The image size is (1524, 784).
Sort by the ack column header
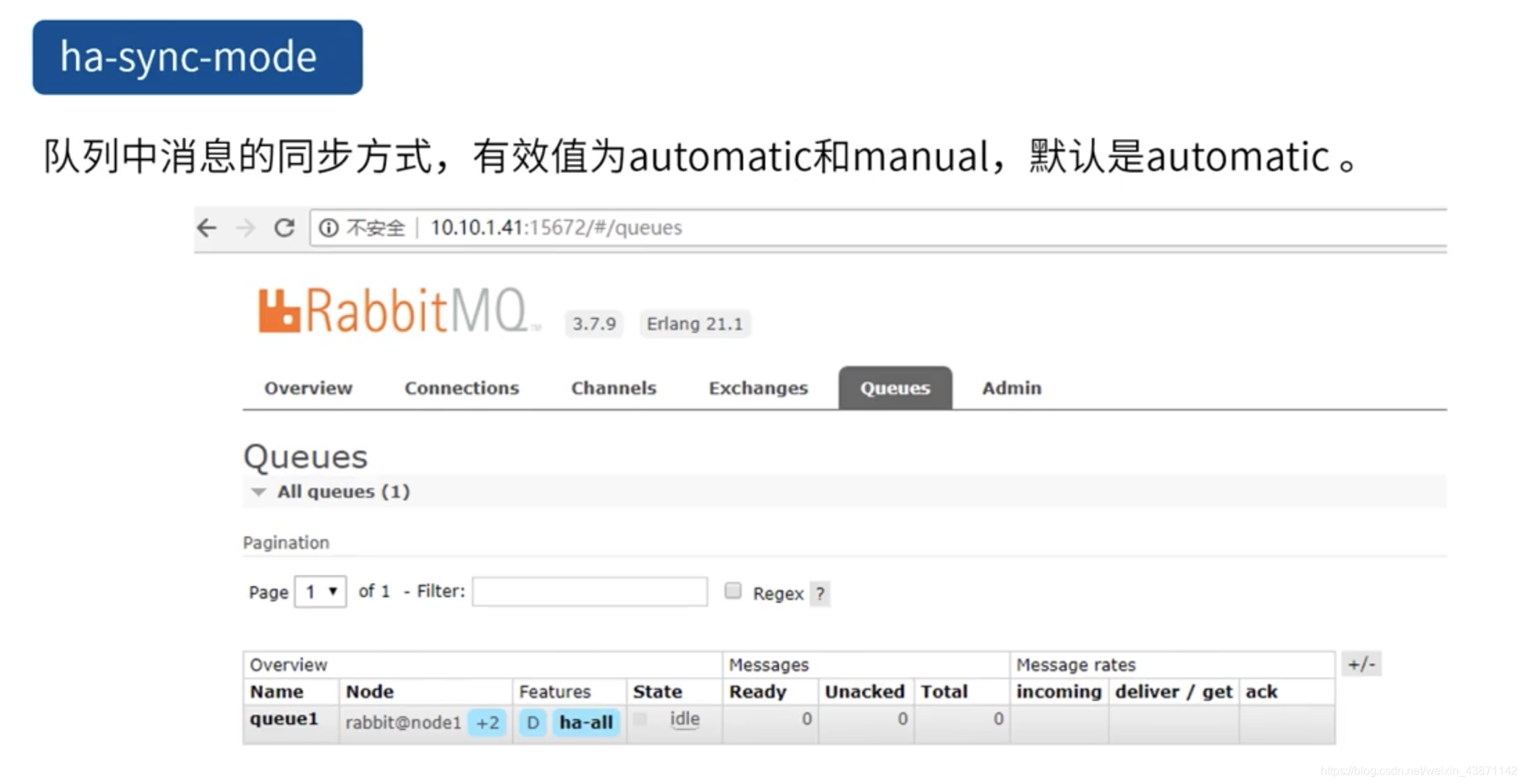[x=1261, y=692]
